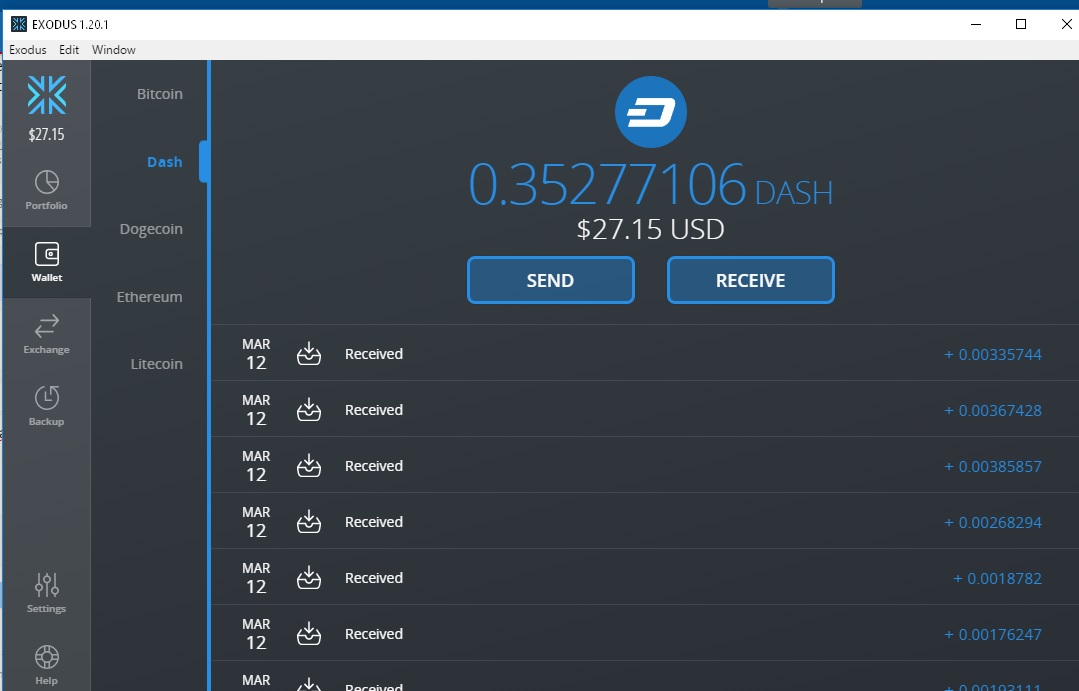Click received icon for +0.00385857 transaction

[309, 466]
